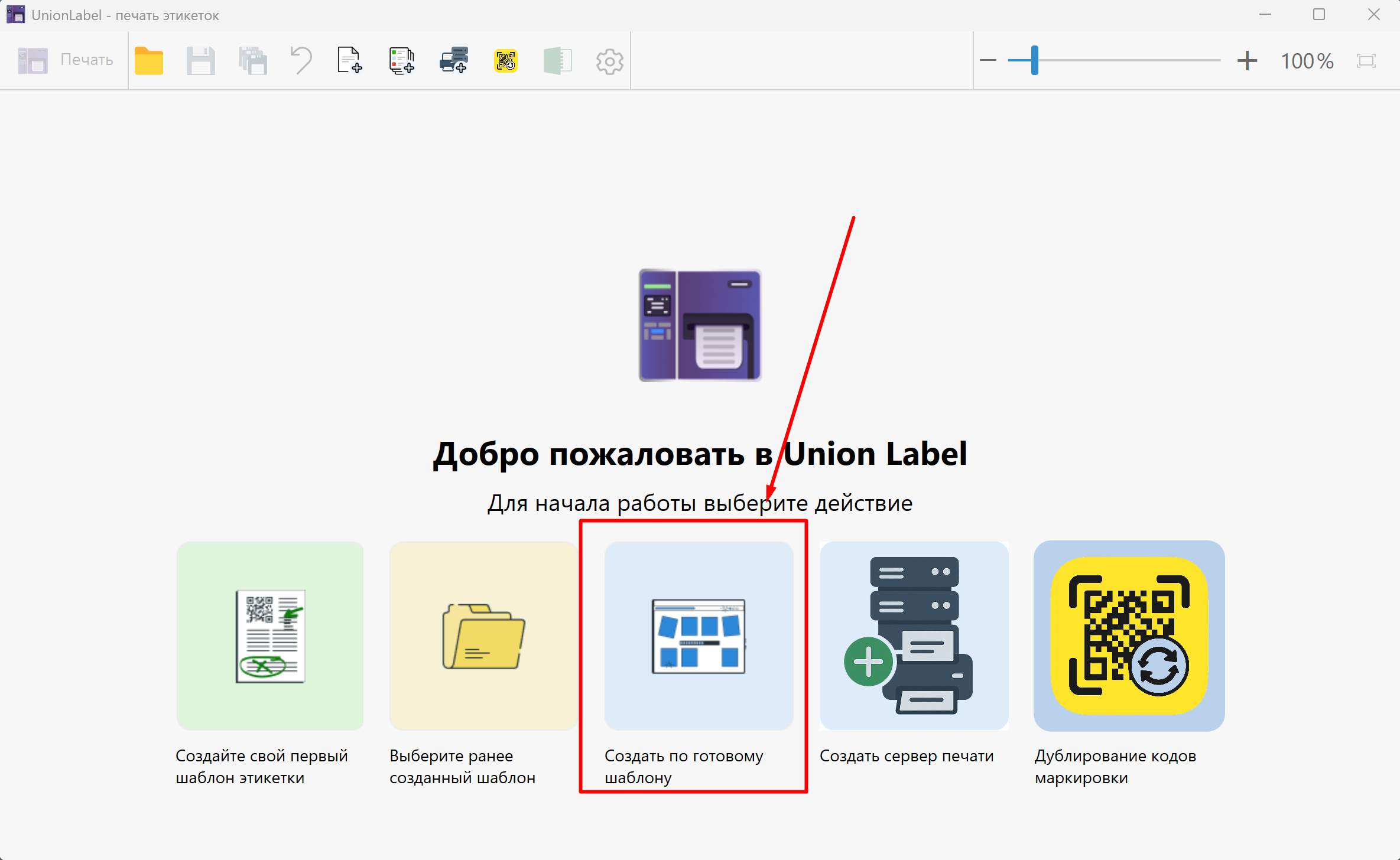Click the undo arrow icon
This screenshot has width=1400, height=860.
(x=301, y=61)
